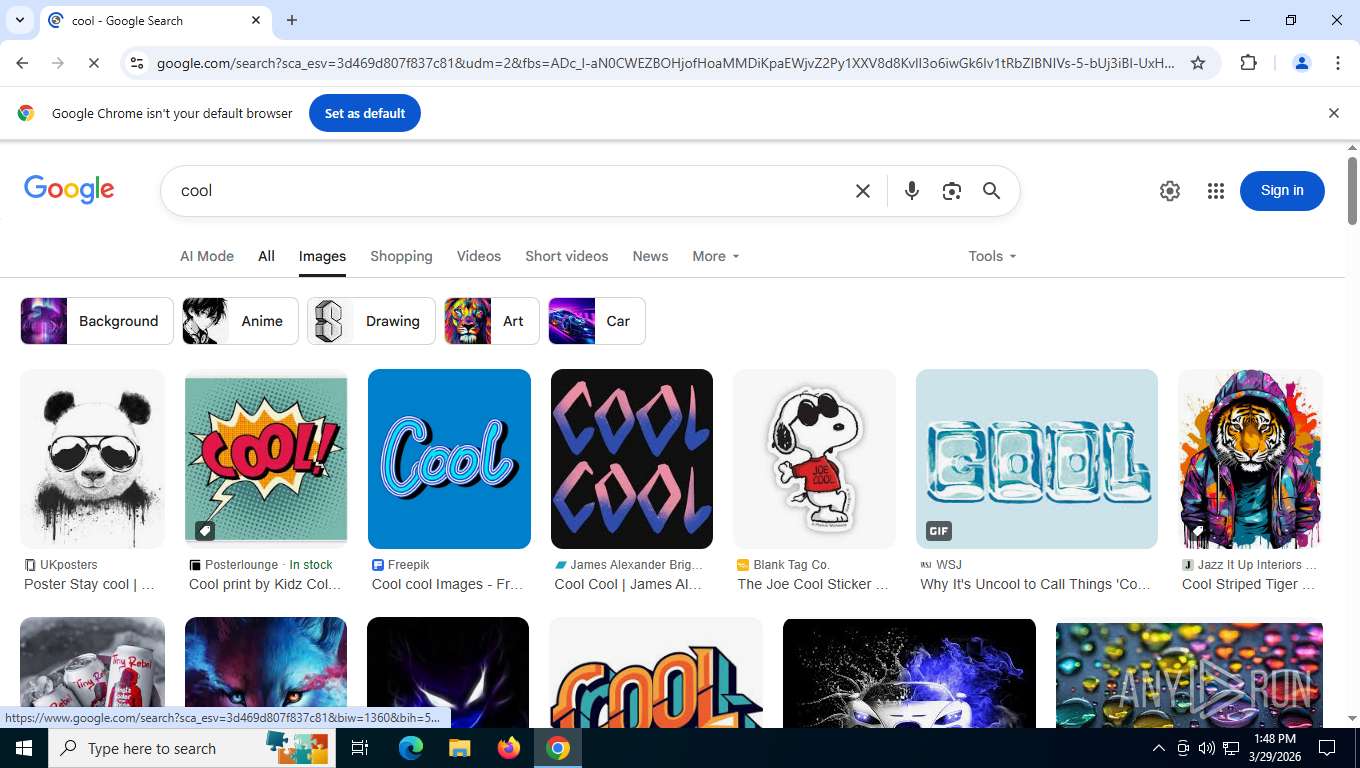Screen dimensions: 1360x768
Task: Open the Snoopy Joe Cool sticker image
Action: (x=815, y=459)
